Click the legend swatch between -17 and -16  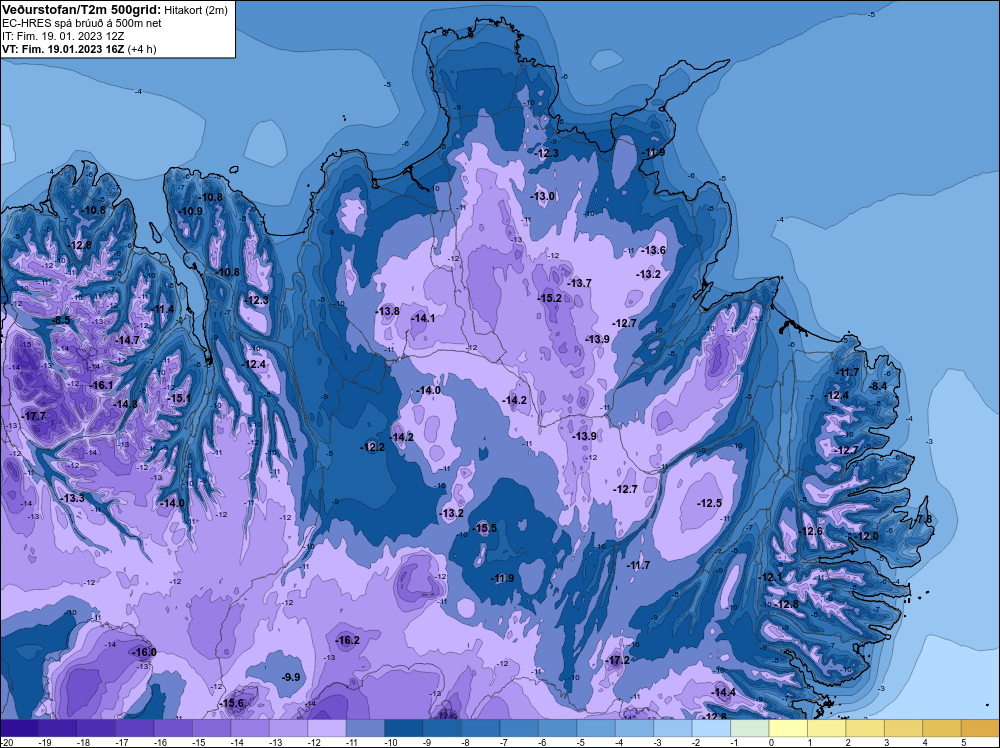pos(135,728)
